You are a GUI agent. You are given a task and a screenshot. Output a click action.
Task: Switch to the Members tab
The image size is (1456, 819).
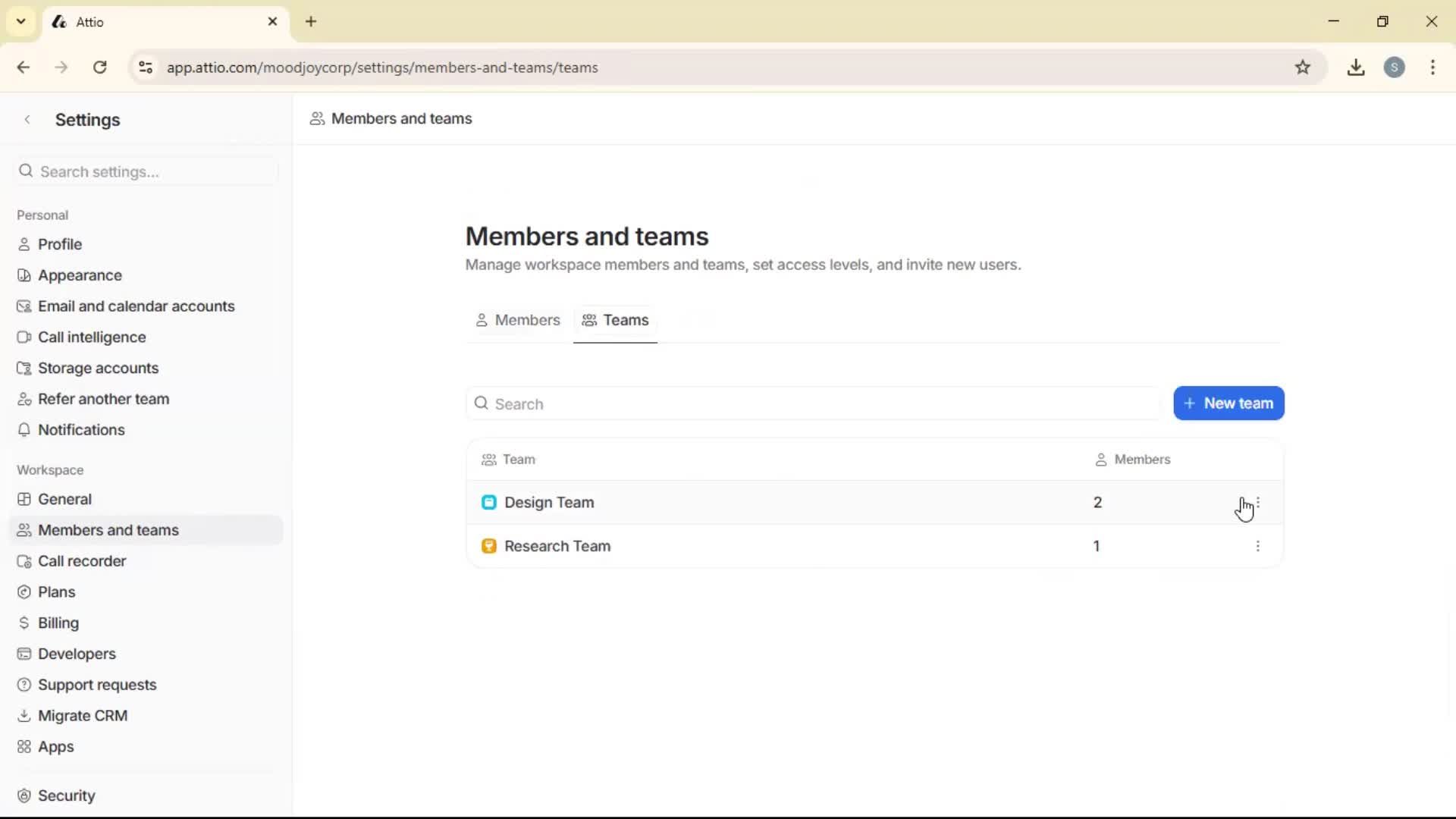(x=517, y=320)
